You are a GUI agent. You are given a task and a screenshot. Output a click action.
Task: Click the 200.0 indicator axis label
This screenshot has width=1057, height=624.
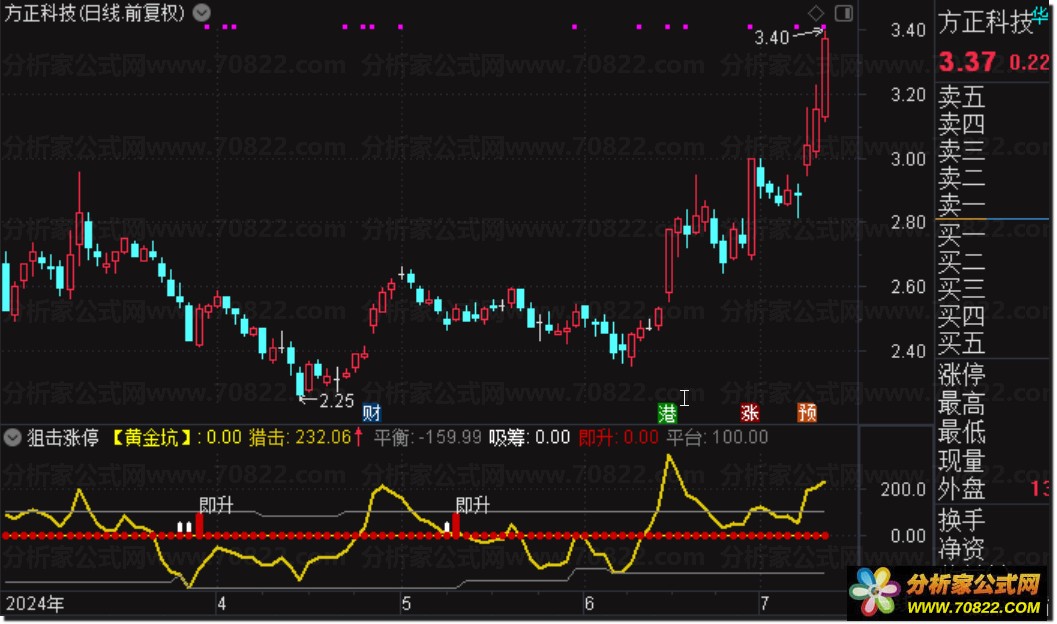903,489
